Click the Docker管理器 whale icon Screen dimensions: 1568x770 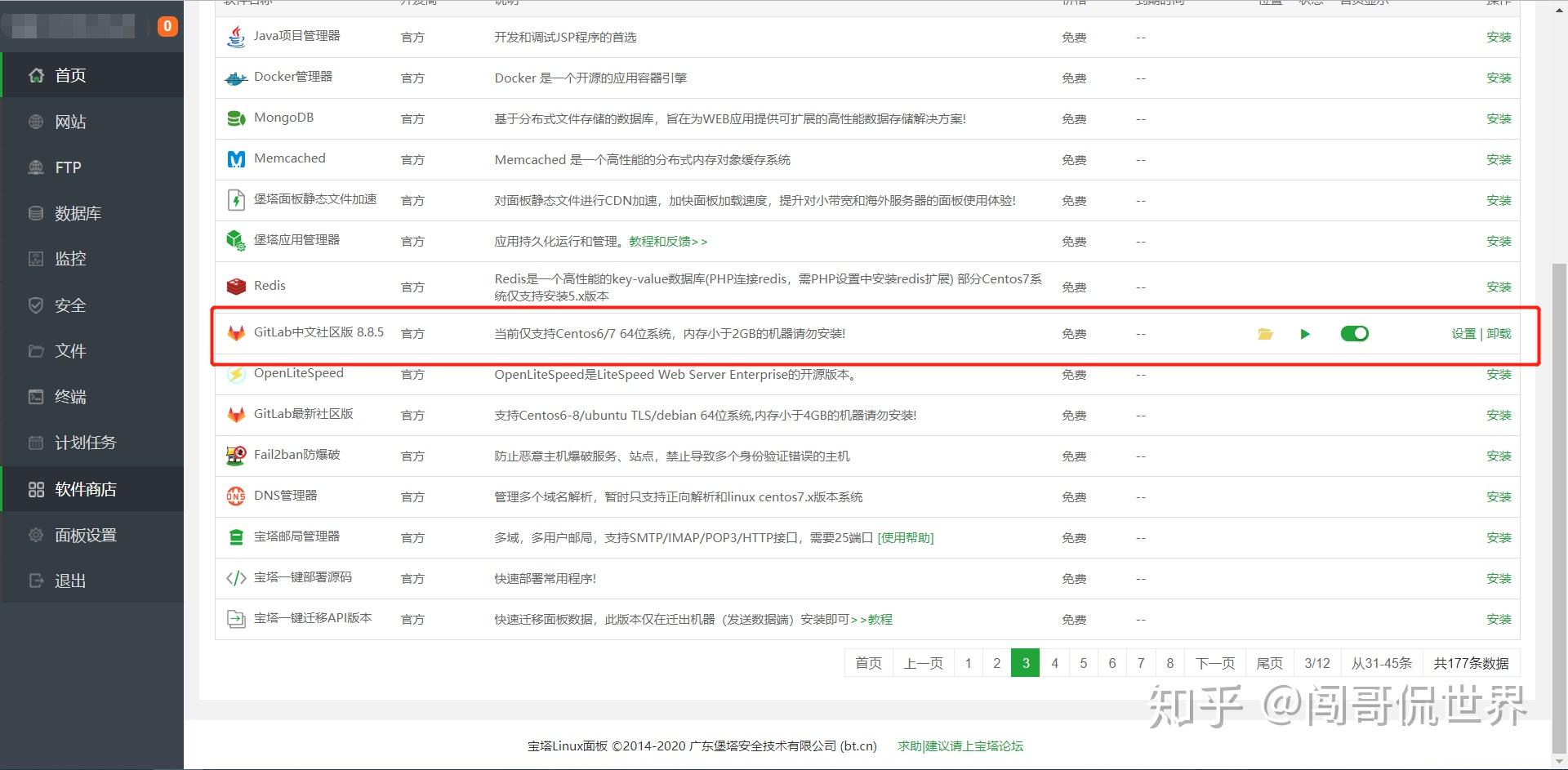(x=235, y=78)
